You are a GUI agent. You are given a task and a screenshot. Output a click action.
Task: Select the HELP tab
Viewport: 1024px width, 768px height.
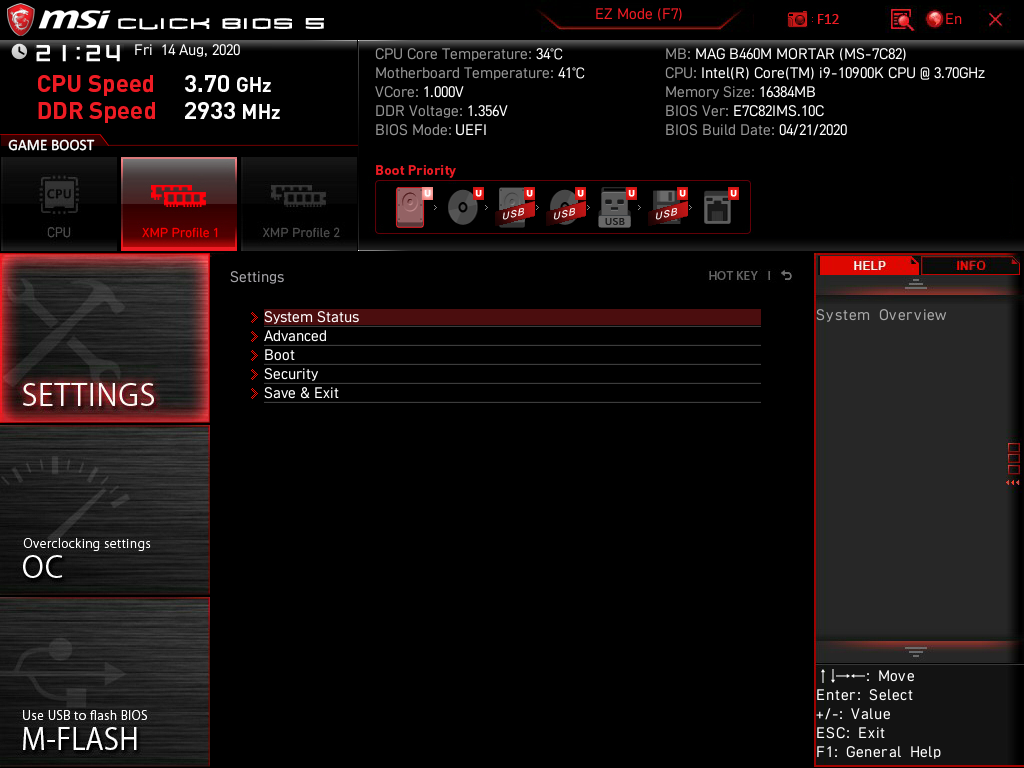(869, 265)
